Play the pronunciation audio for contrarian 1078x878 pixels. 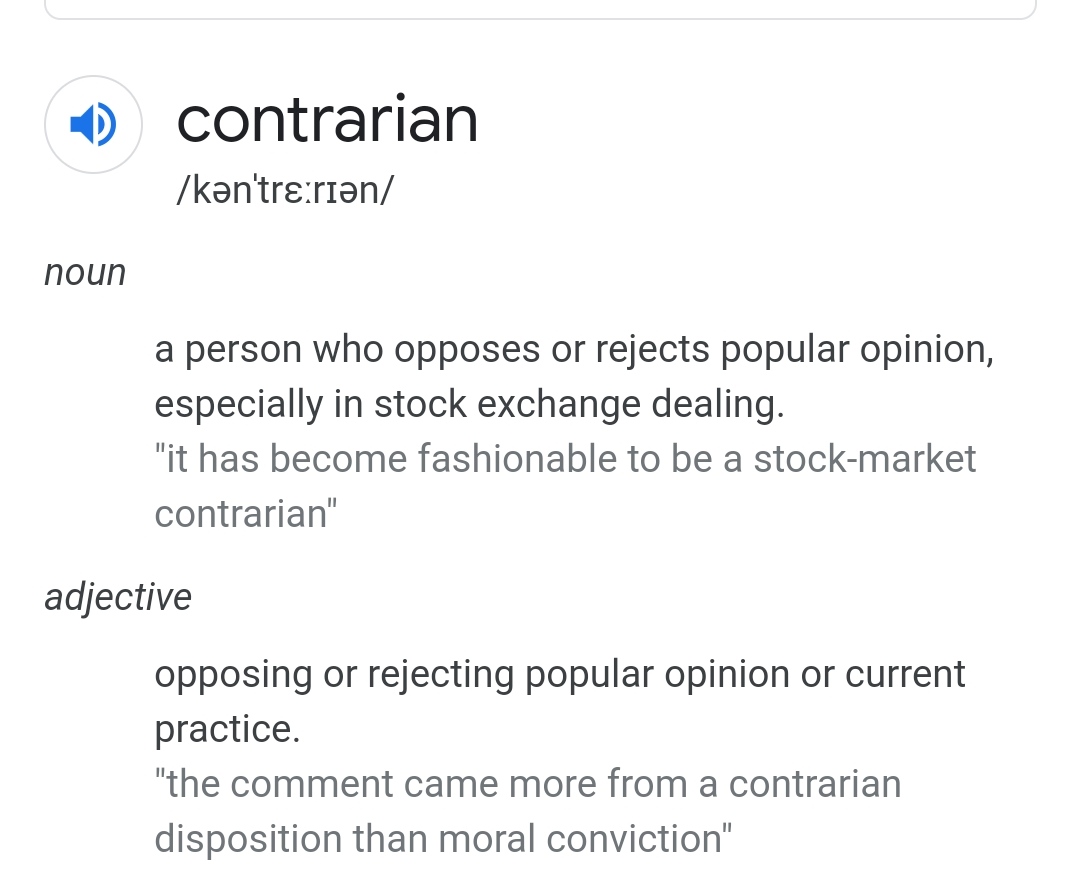[94, 124]
